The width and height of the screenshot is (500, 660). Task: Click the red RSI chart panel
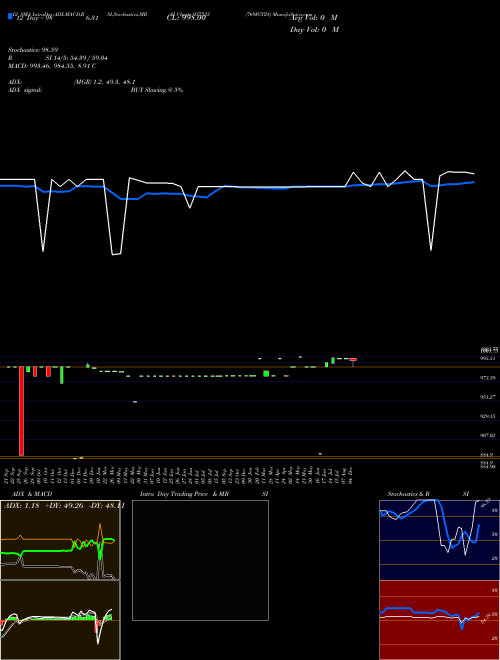point(439,620)
